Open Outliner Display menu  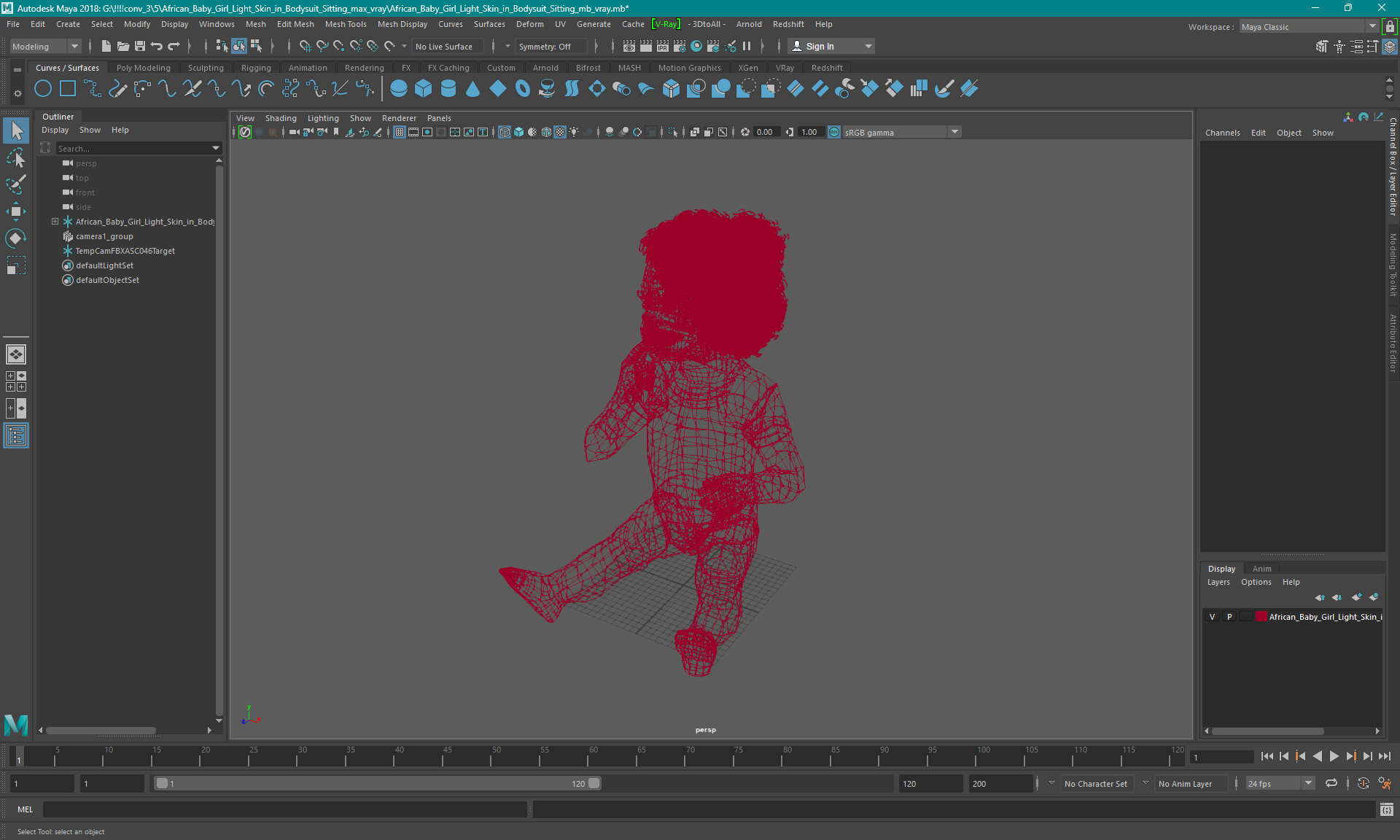pos(55,130)
